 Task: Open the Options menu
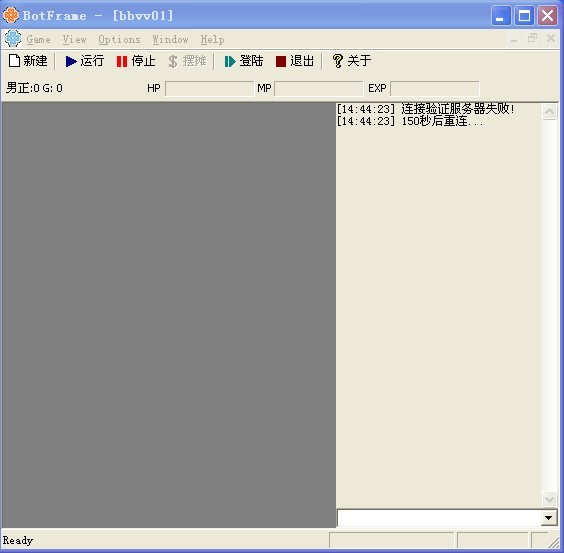tap(119, 39)
